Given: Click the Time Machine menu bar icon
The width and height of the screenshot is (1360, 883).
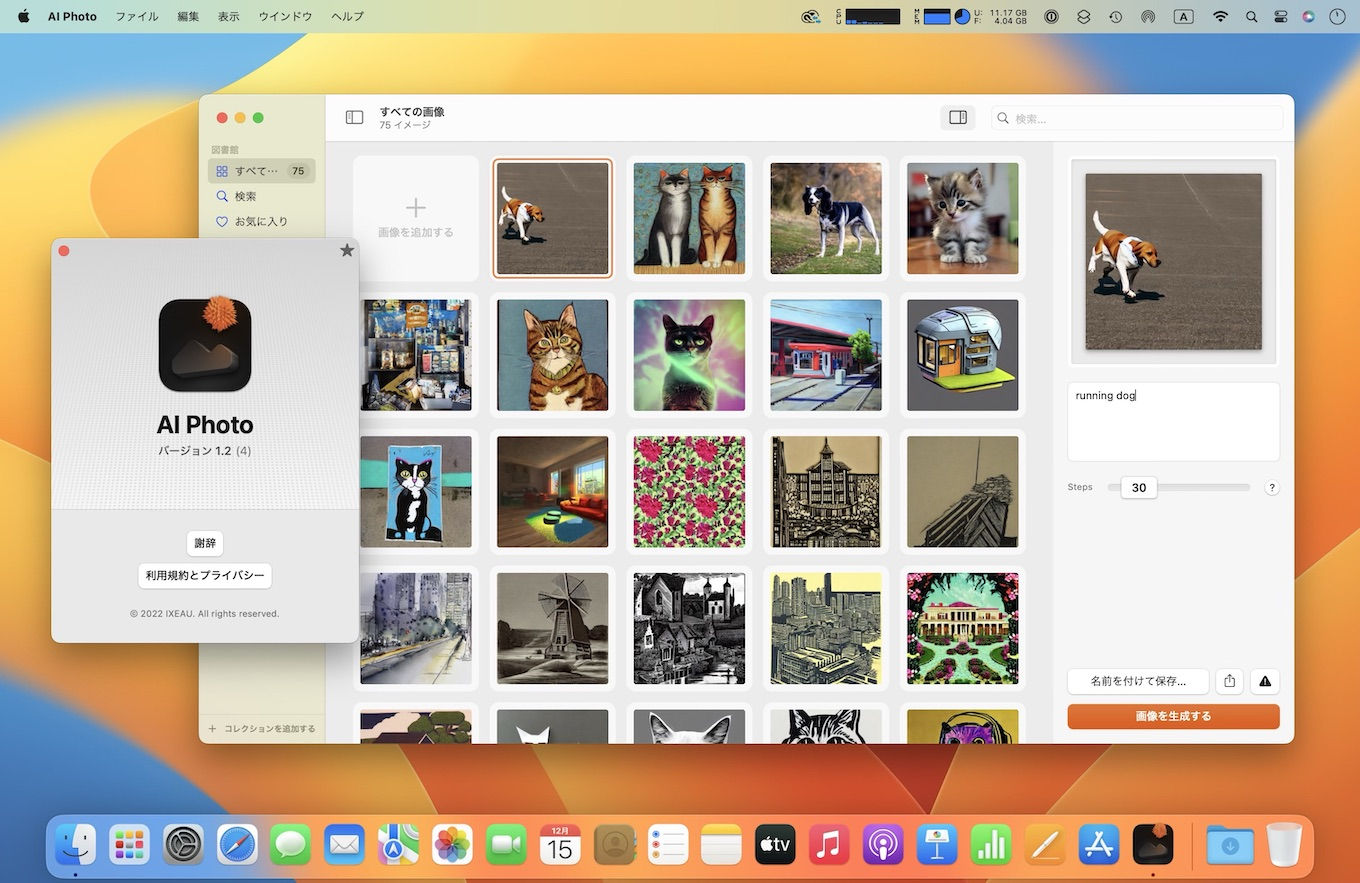Looking at the screenshot, I should coord(1115,17).
